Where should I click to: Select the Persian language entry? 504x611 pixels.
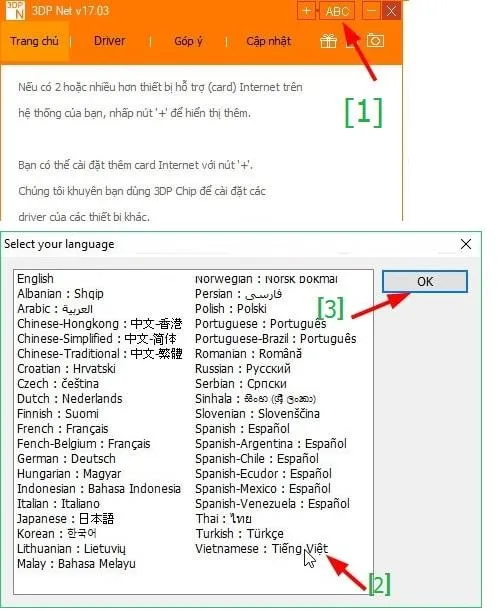(239, 293)
